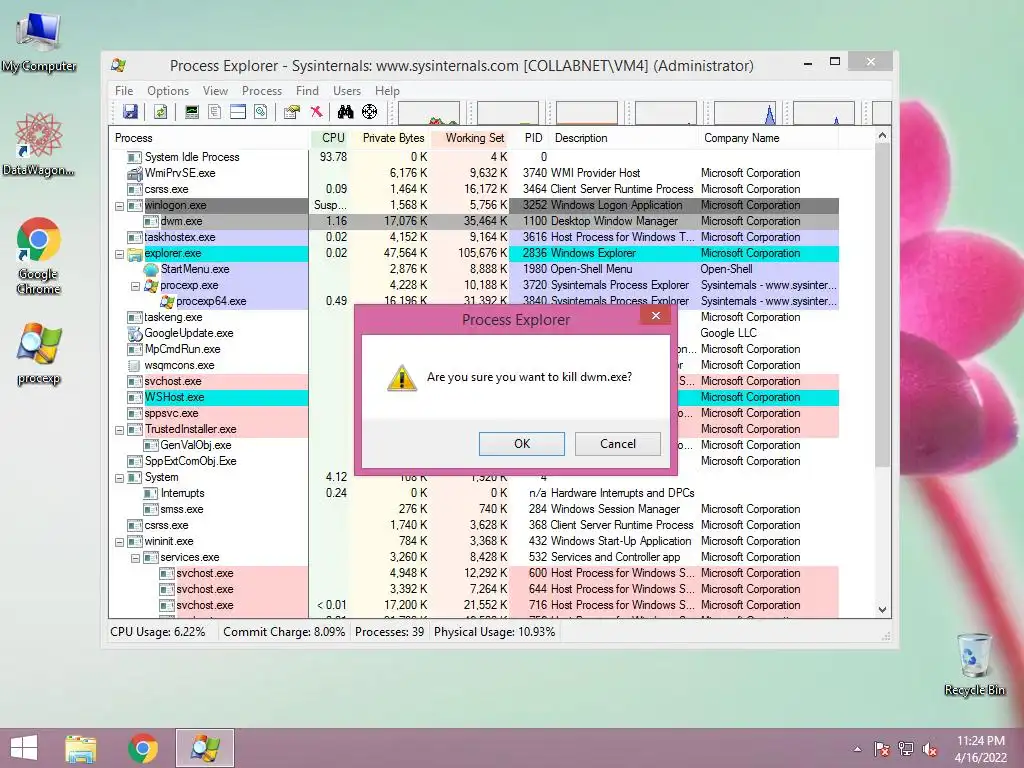
Task: Show hidden tray icons arrow
Action: pos(857,749)
